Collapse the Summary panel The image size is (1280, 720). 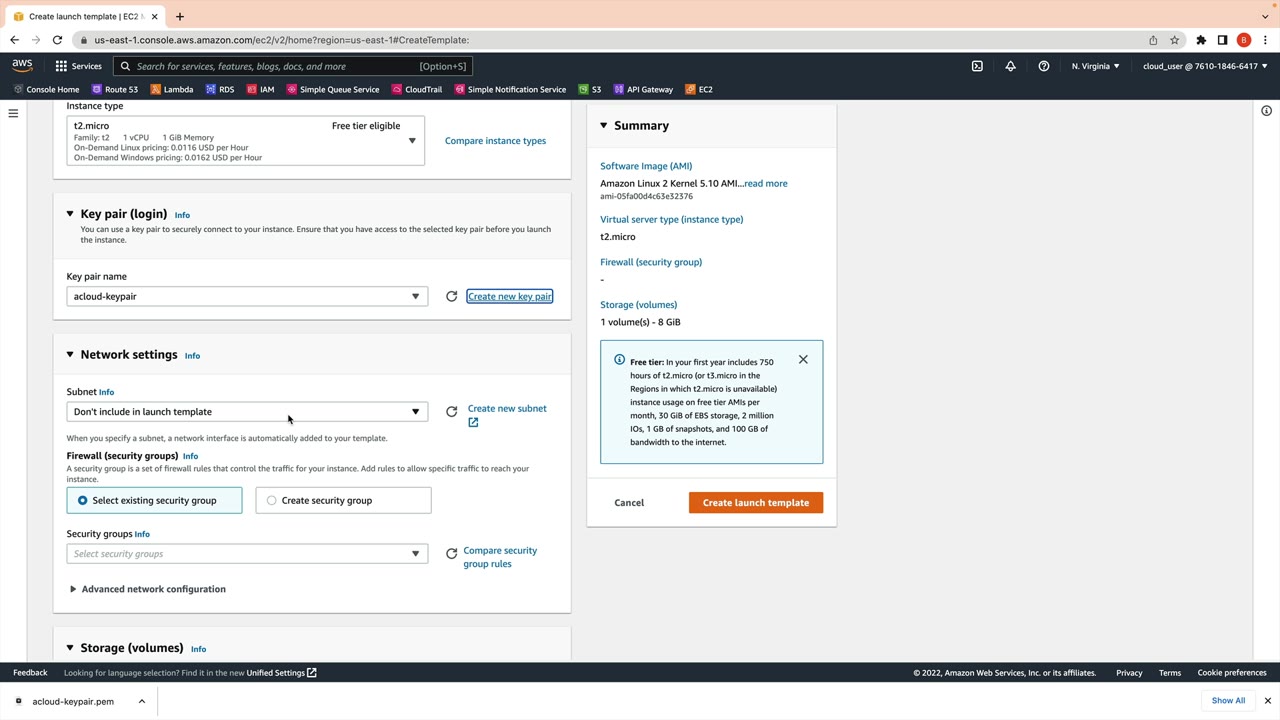tap(604, 126)
